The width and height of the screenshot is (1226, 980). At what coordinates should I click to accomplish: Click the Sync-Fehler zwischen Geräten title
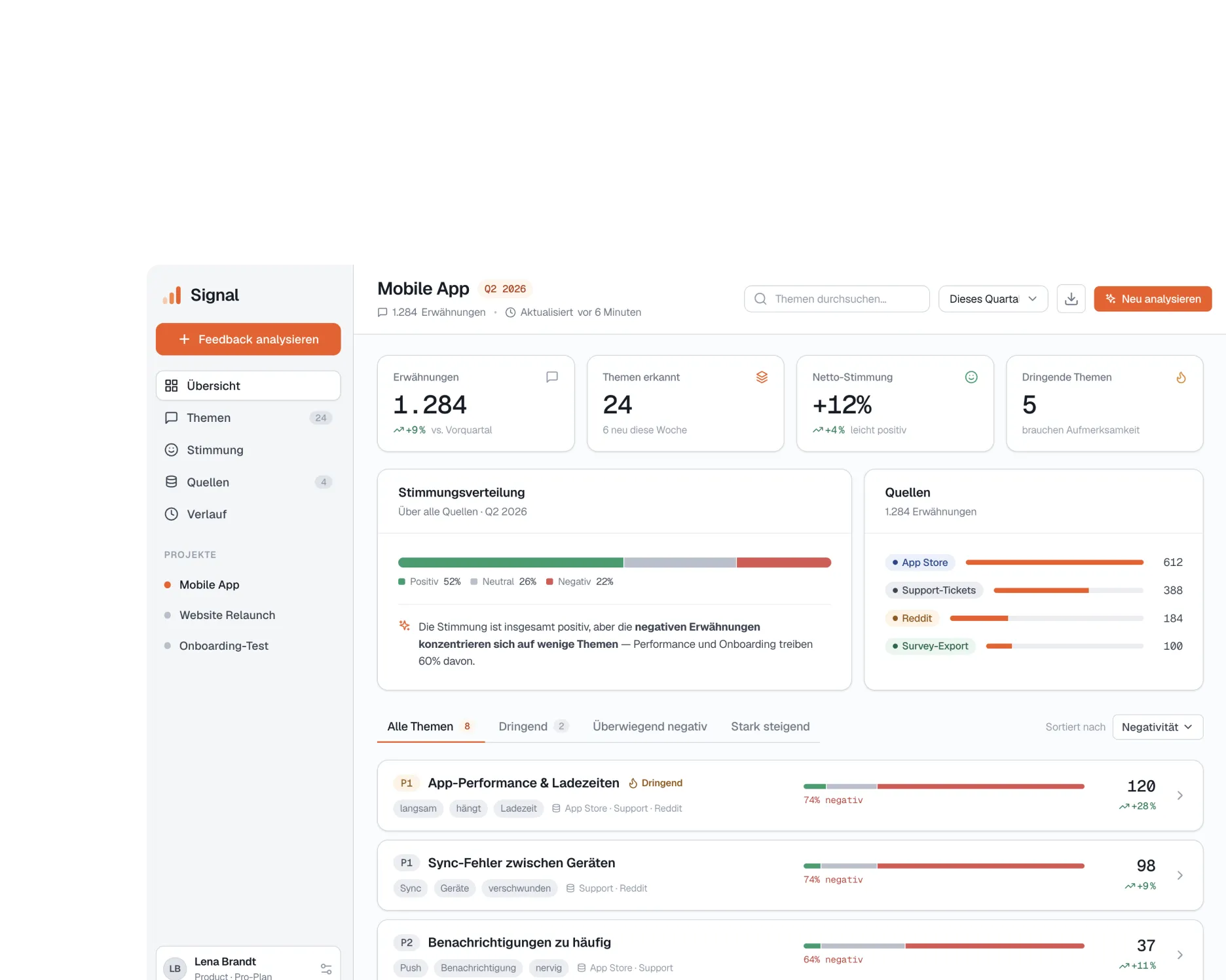click(521, 863)
